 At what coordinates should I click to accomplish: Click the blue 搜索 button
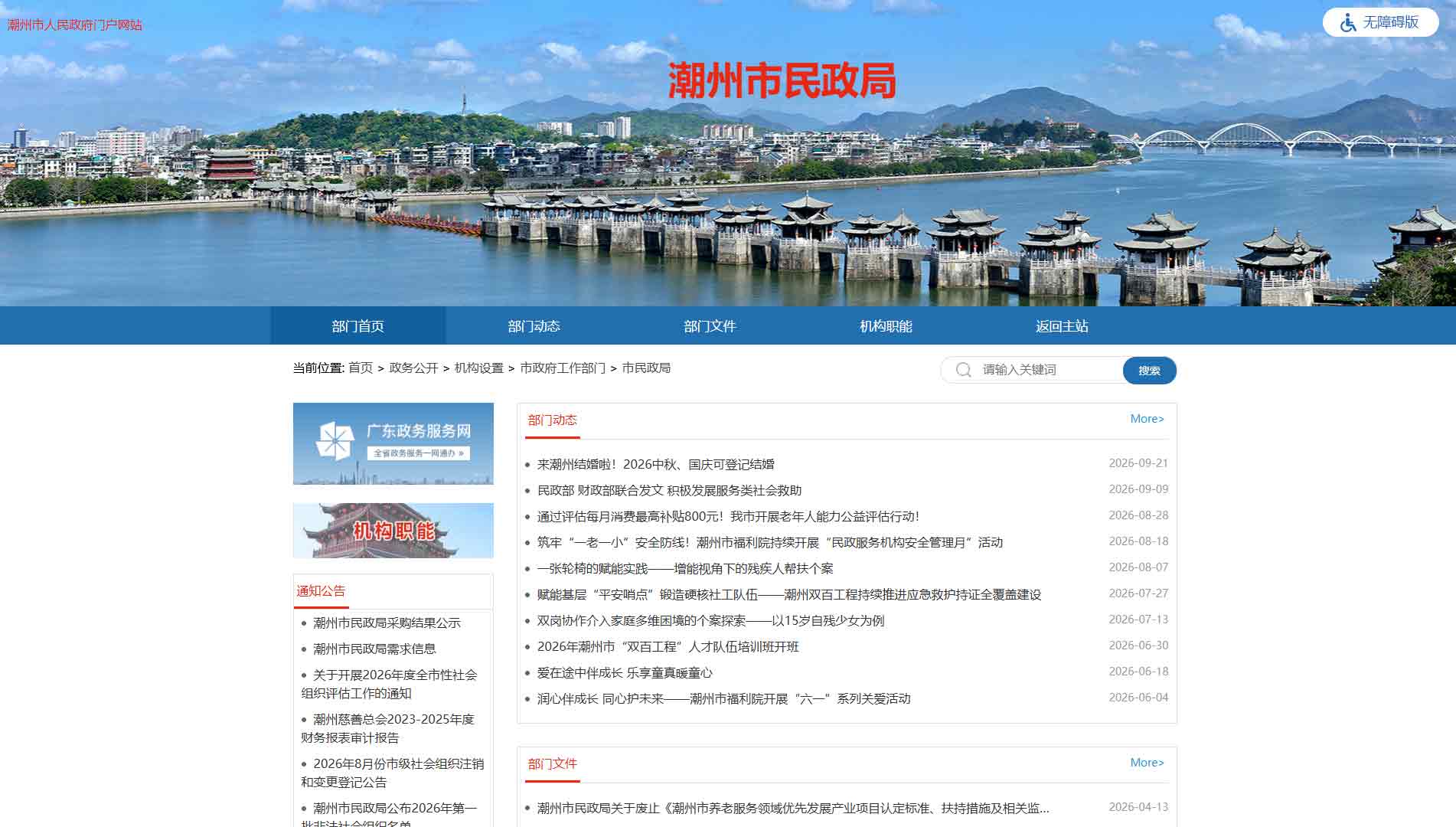point(1150,371)
